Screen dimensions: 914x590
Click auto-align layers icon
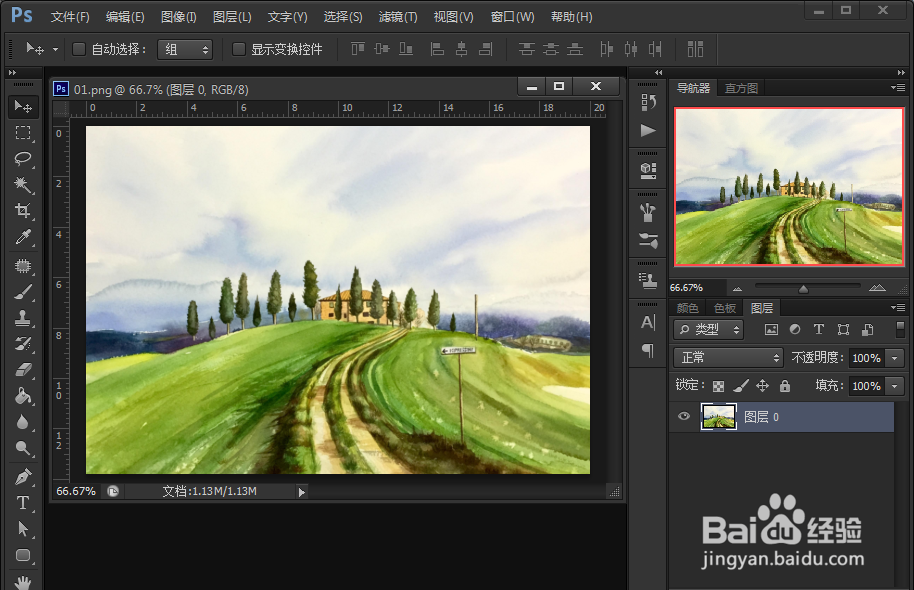(695, 49)
